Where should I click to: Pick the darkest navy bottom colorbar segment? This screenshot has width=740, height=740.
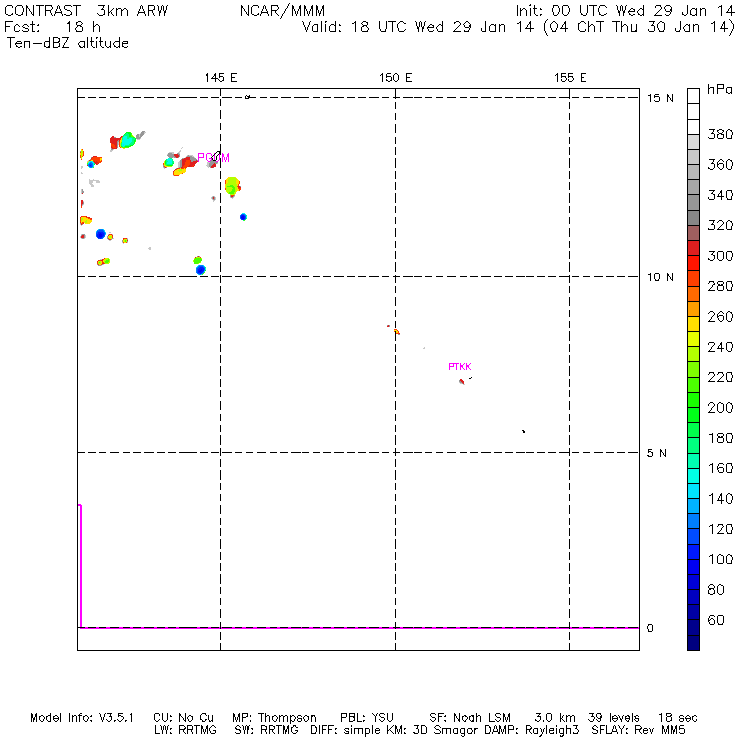693,643
